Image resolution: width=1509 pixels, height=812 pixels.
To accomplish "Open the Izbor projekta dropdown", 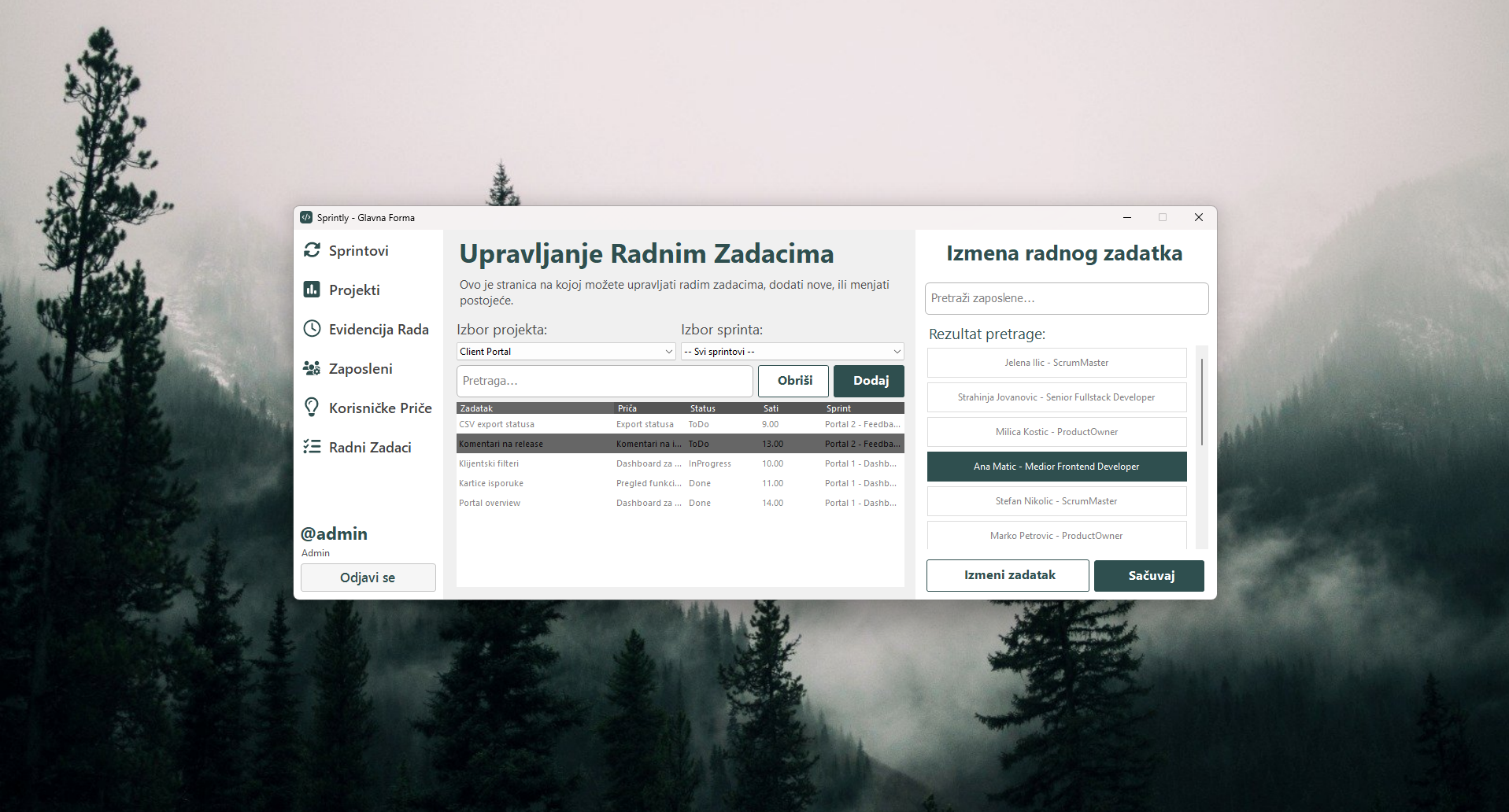I will [x=566, y=352].
